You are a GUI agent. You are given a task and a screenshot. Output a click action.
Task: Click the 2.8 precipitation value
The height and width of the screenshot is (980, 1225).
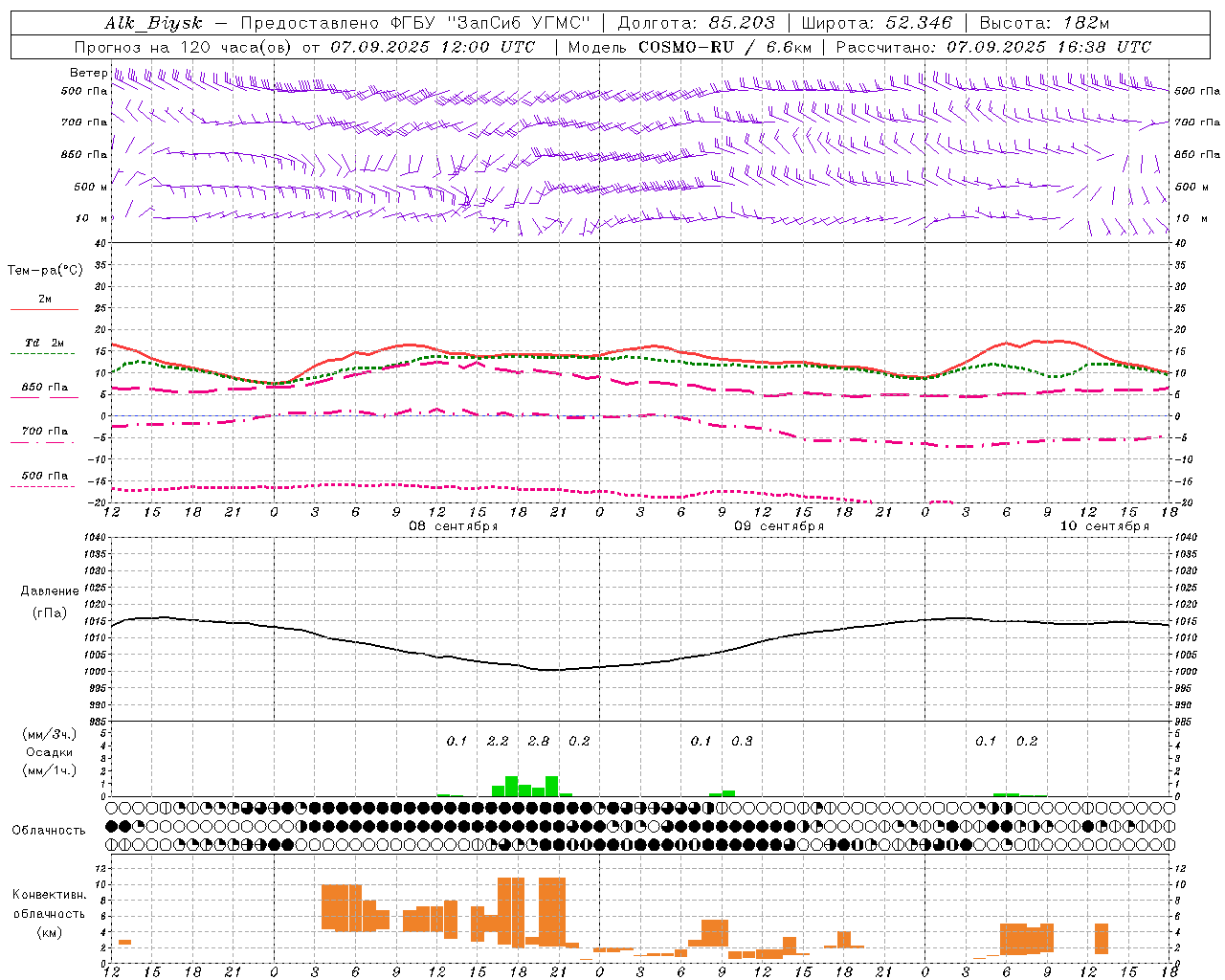pyautogui.click(x=539, y=742)
